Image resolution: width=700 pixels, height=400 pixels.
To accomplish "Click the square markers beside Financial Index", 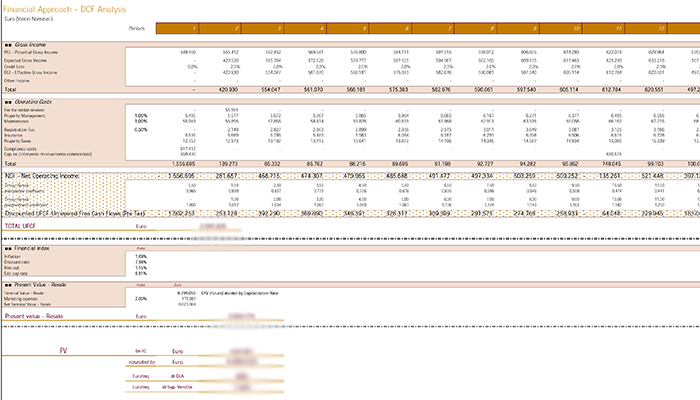I will point(8,249).
